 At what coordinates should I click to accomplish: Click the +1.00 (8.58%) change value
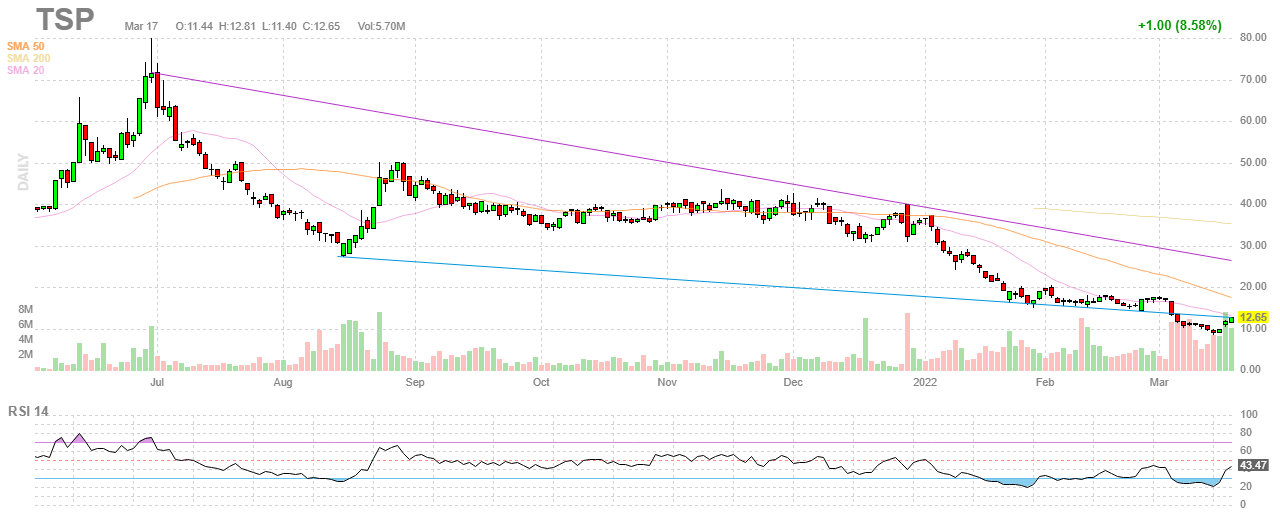point(1179,25)
